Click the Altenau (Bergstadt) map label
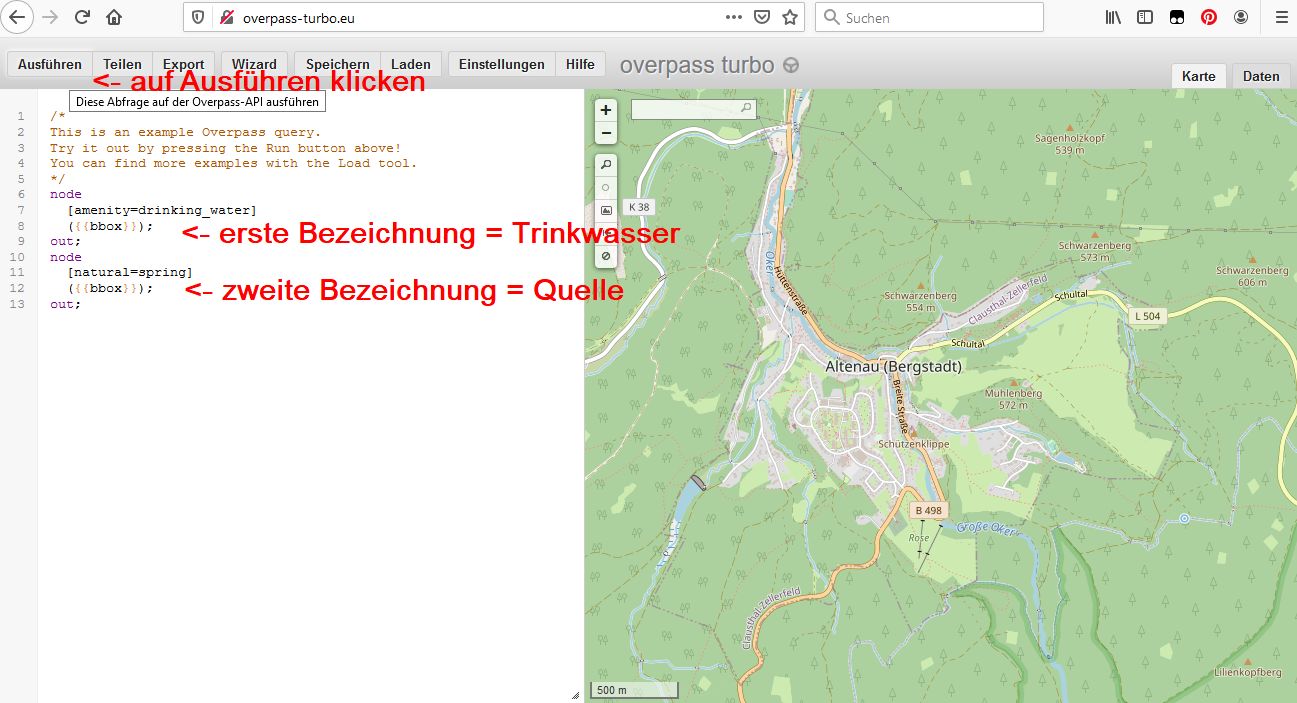 point(893,366)
